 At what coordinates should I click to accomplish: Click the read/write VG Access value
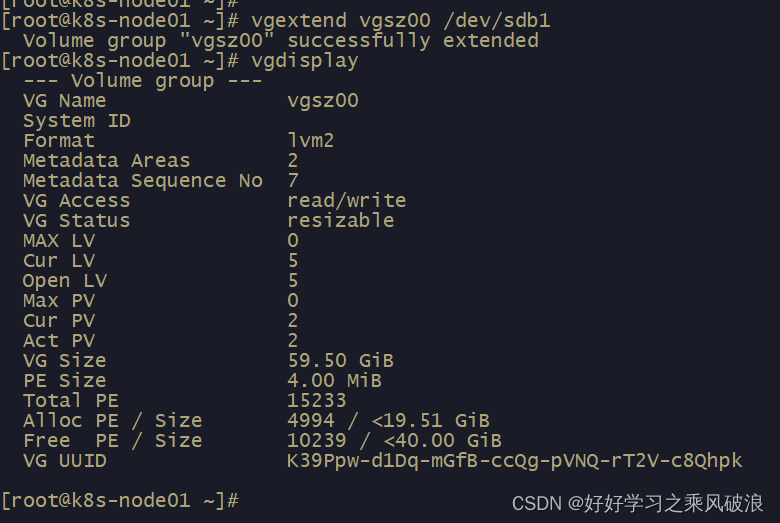[x=346, y=200]
